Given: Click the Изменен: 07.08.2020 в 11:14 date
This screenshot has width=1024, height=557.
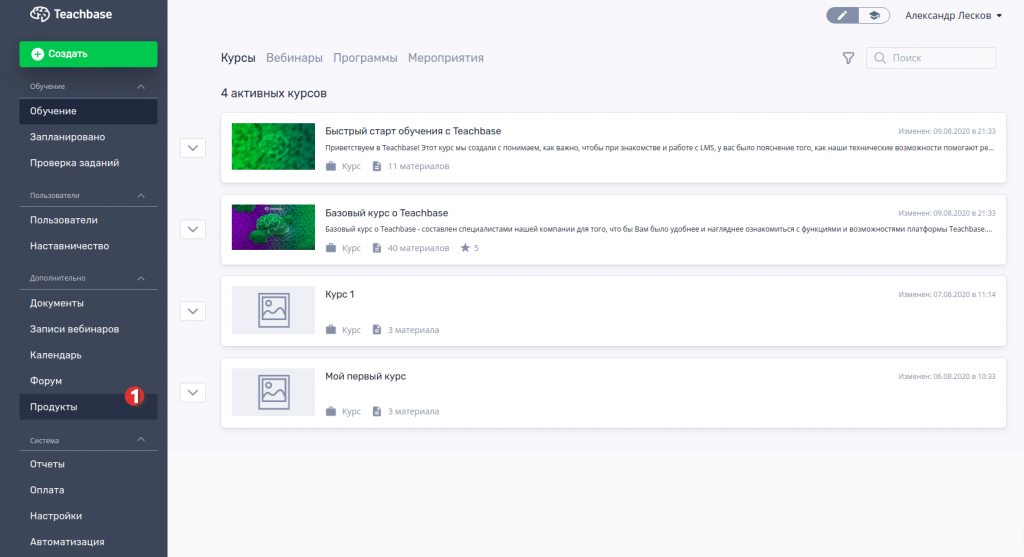Looking at the screenshot, I should coord(947,294).
